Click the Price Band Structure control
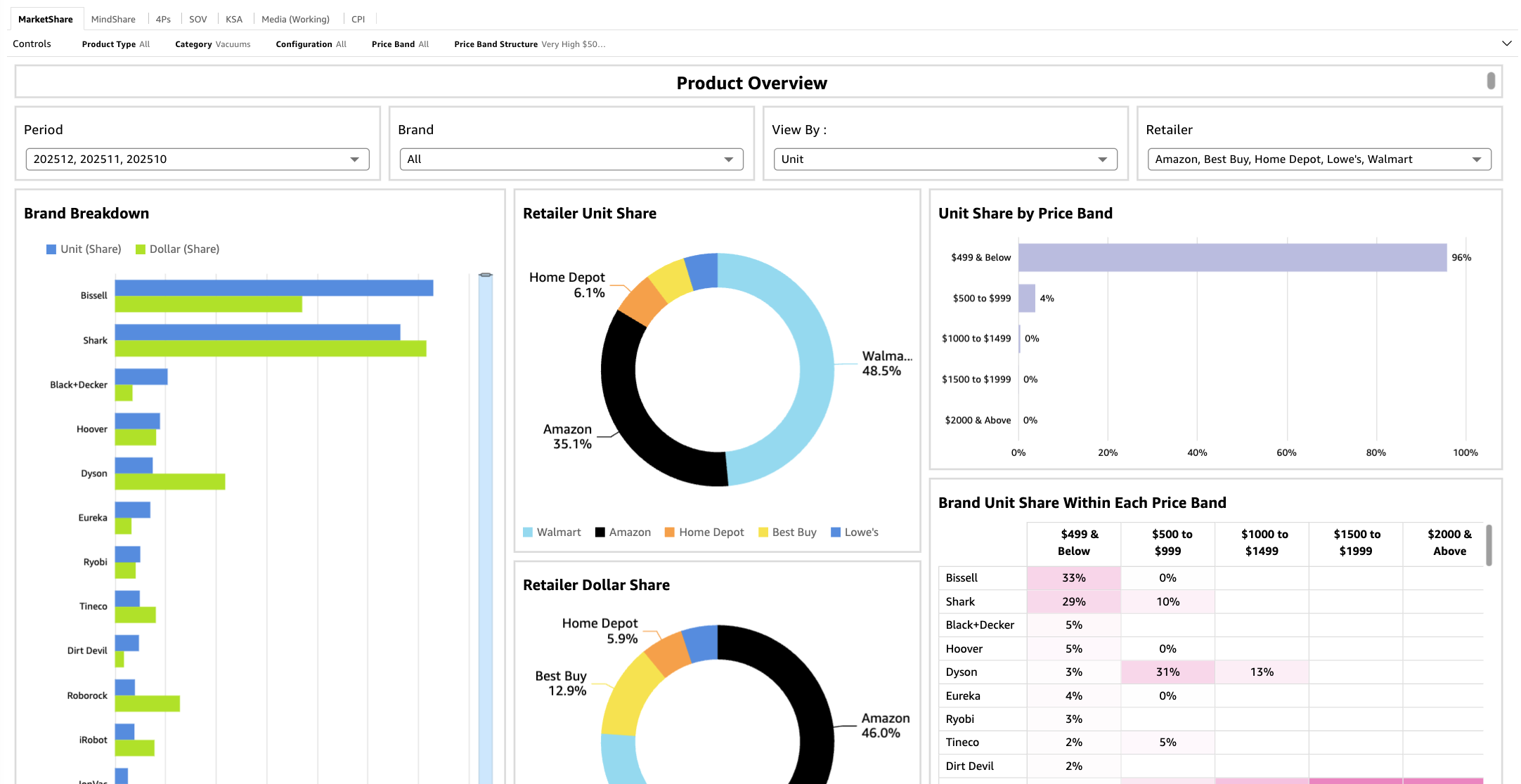The height and width of the screenshot is (784, 1521). (x=529, y=44)
